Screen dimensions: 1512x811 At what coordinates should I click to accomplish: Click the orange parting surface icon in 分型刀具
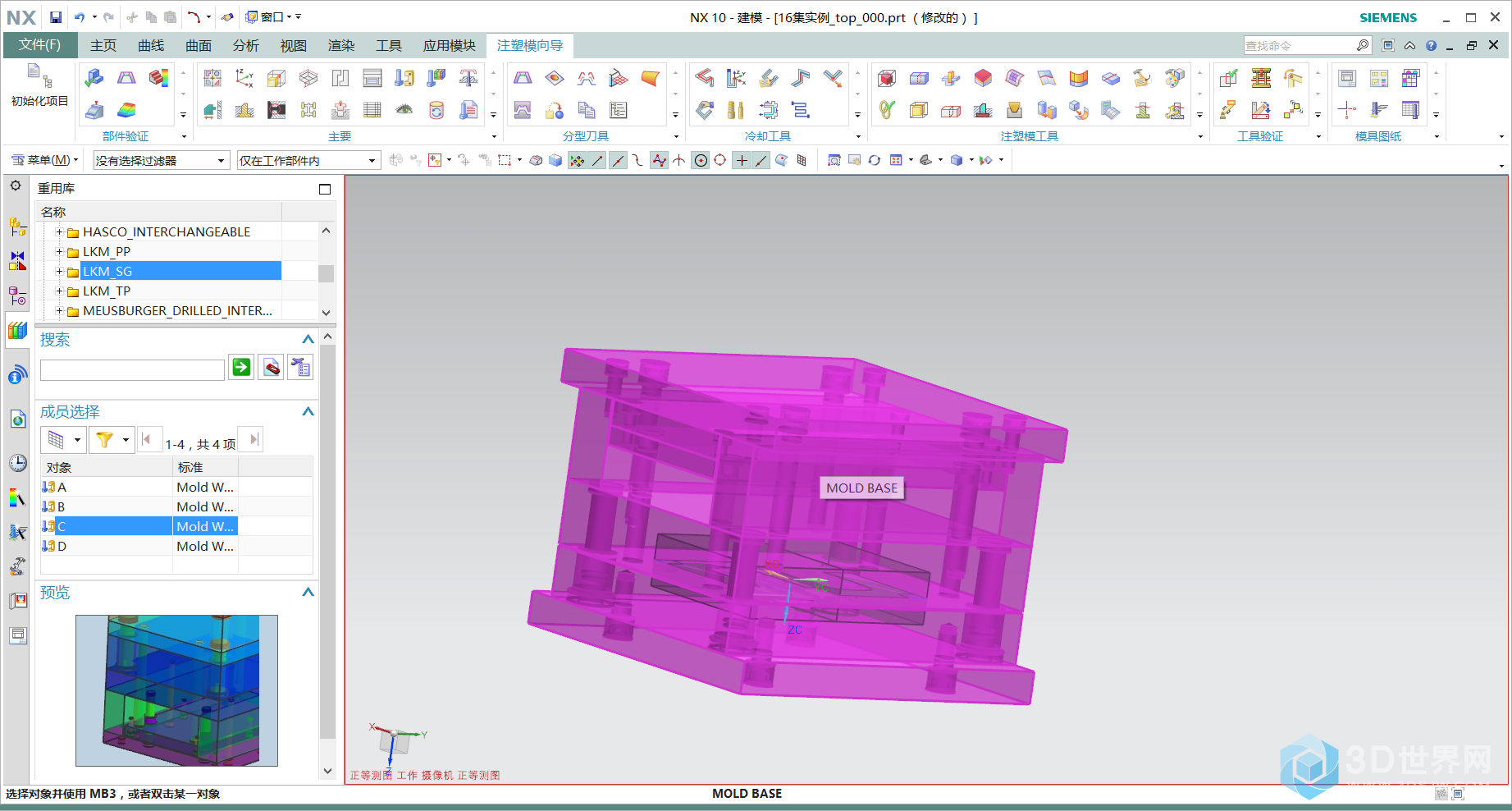[651, 78]
